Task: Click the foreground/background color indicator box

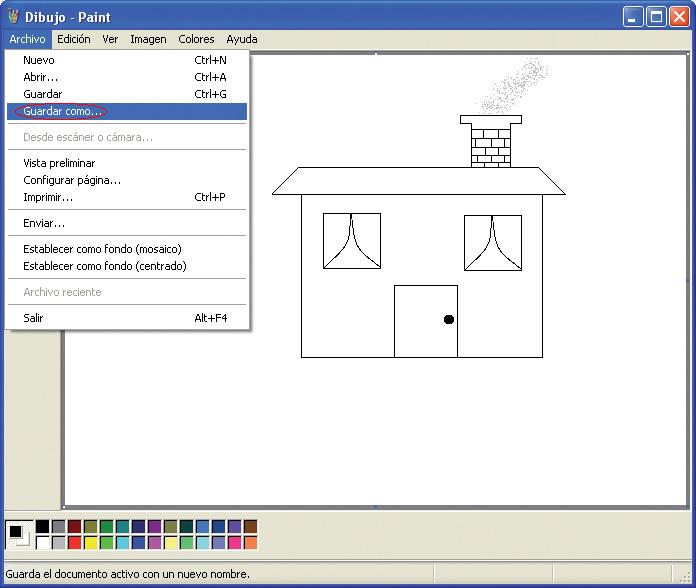Action: (x=19, y=534)
